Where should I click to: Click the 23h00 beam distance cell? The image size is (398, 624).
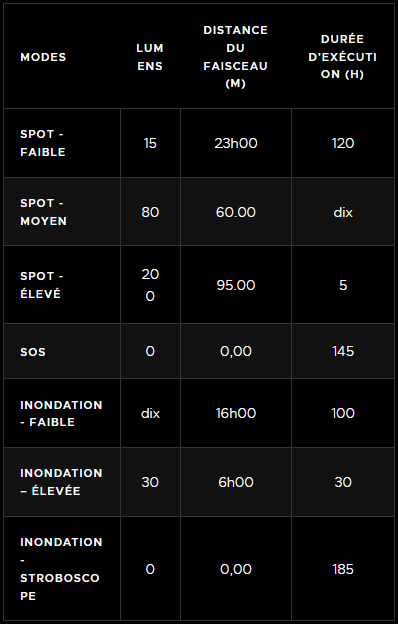pos(236,143)
